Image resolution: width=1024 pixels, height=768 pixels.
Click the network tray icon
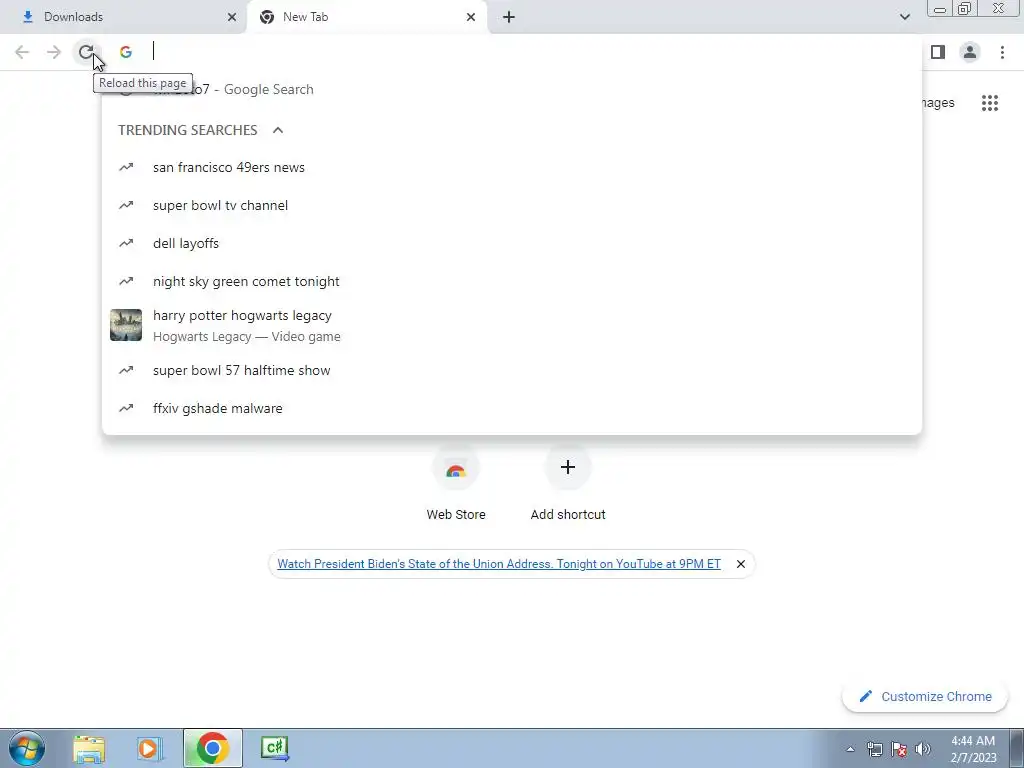[874, 749]
